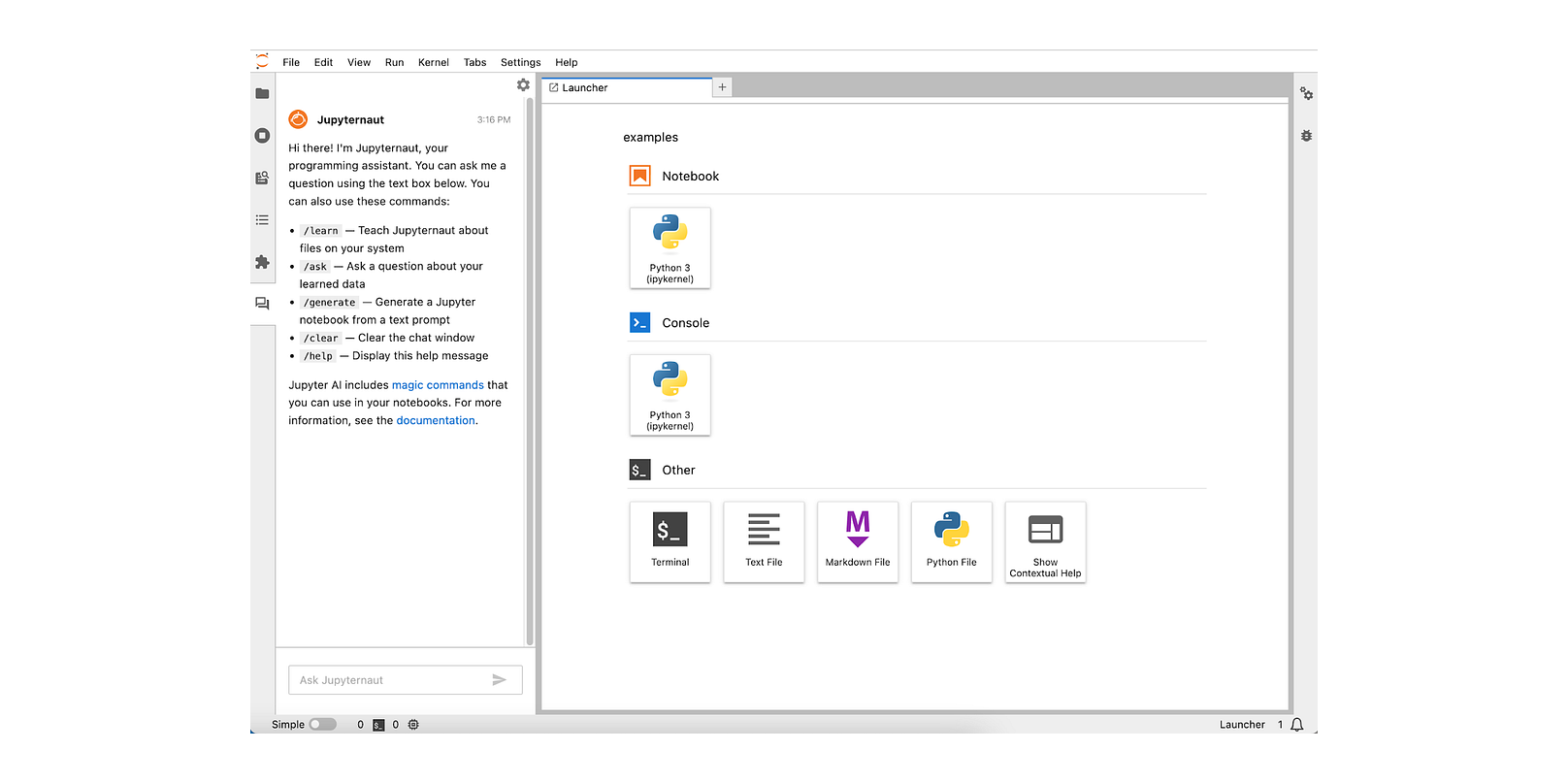Create a new Markdown File
Viewport: 1568px width, 784px height.
coord(858,541)
